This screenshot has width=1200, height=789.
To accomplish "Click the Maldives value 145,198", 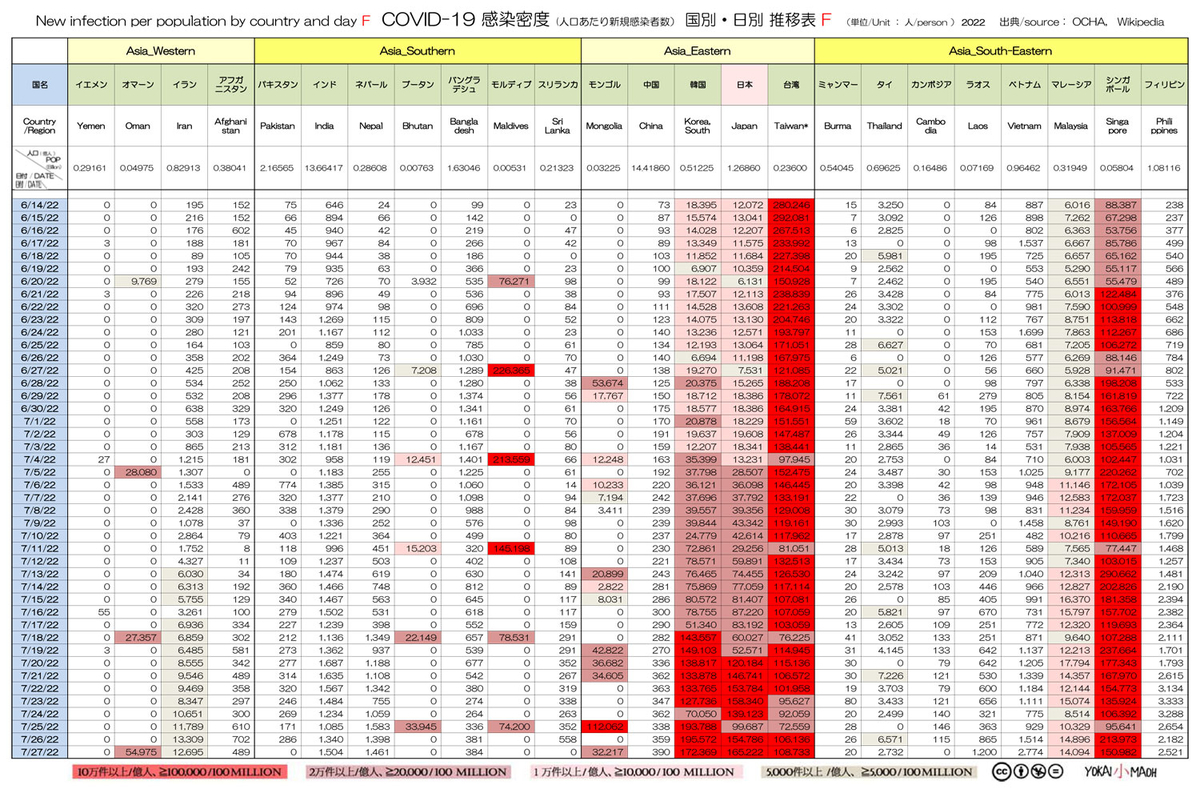I will click(511, 549).
